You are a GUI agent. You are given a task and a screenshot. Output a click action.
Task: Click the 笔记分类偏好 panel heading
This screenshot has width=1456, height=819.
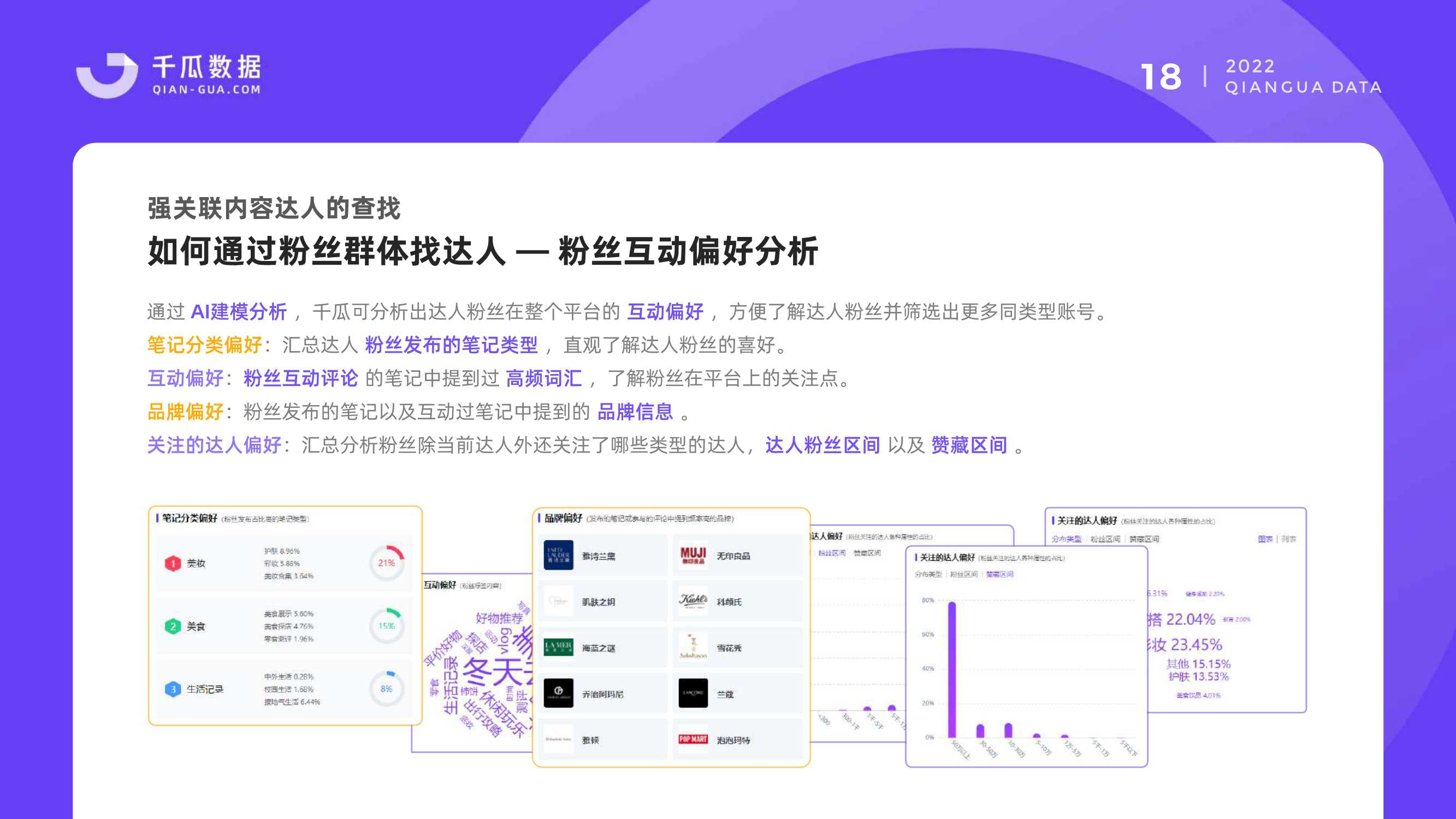tap(190, 518)
